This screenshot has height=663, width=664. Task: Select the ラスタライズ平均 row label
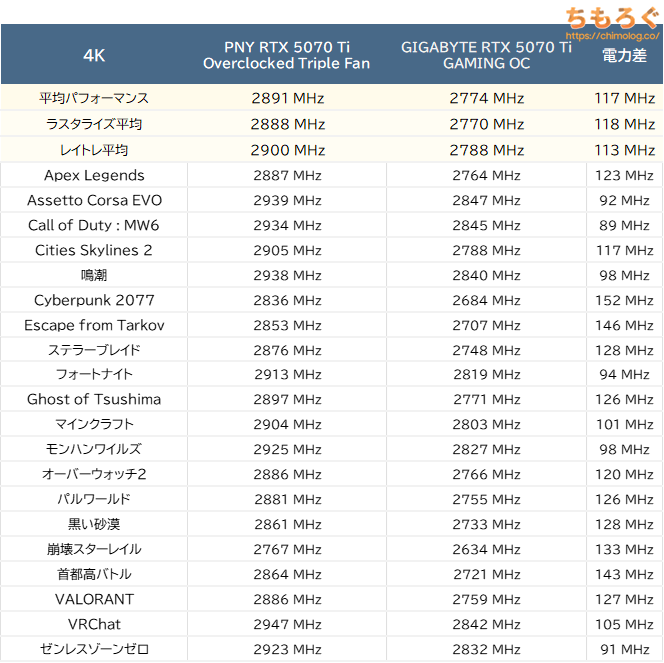pos(94,124)
